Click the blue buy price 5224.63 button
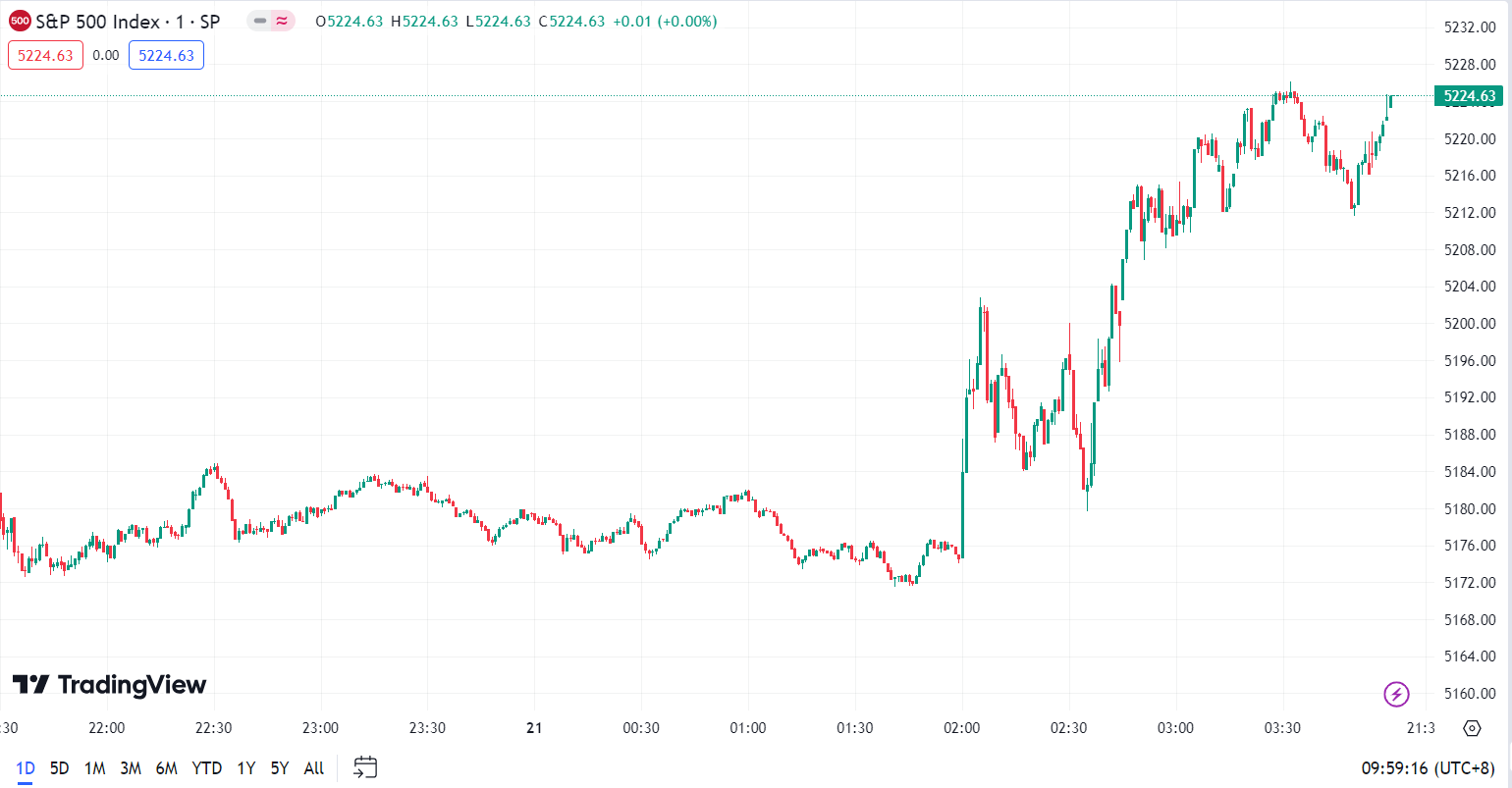Screen dimensions: 1512x788 (x=166, y=56)
